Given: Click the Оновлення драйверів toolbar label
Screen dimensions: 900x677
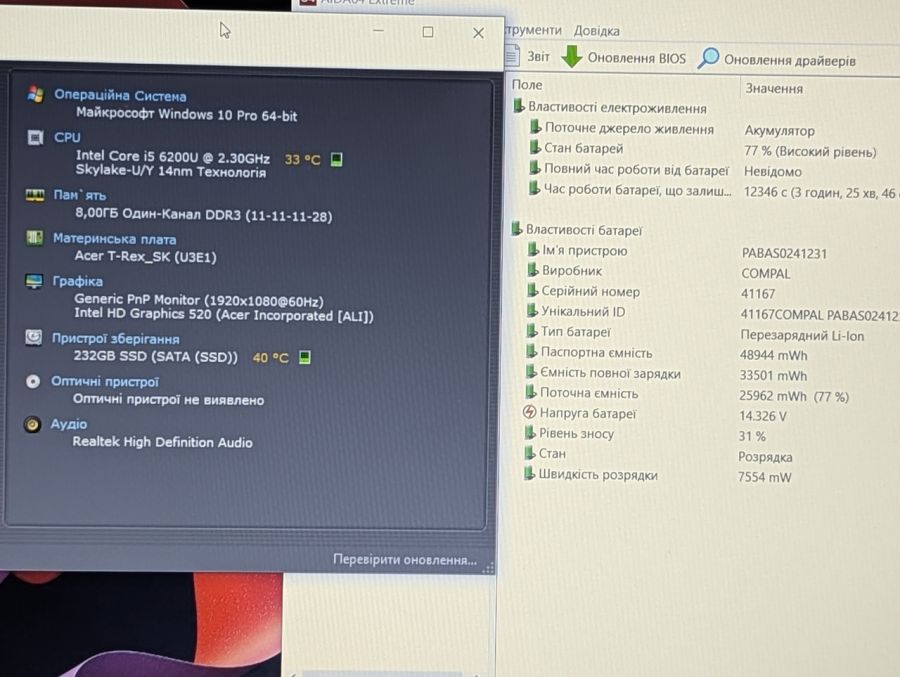Looking at the screenshot, I should 790,60.
